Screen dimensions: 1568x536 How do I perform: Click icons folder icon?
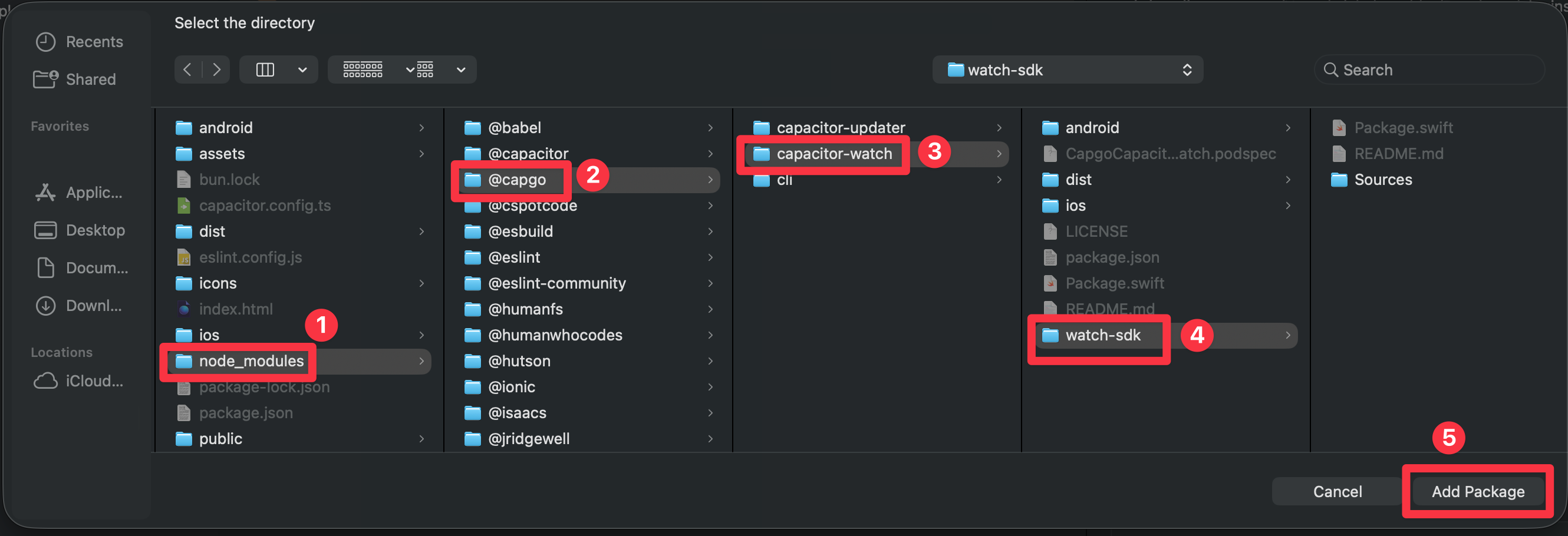184,283
